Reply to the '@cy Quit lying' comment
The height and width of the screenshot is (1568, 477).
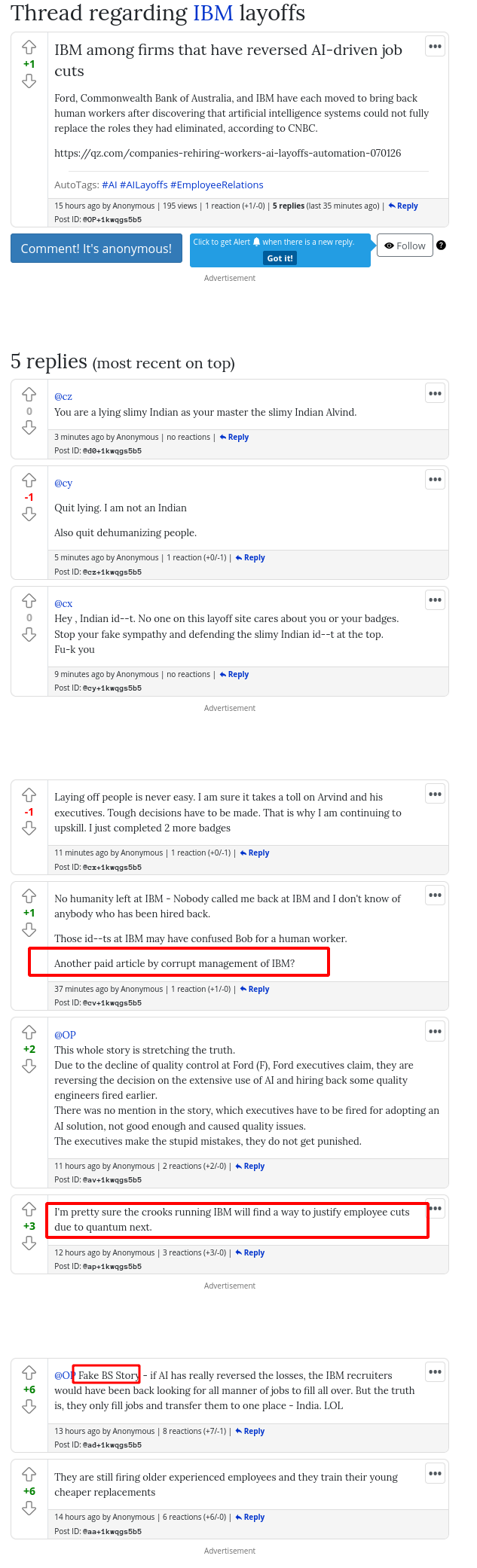pos(250,558)
